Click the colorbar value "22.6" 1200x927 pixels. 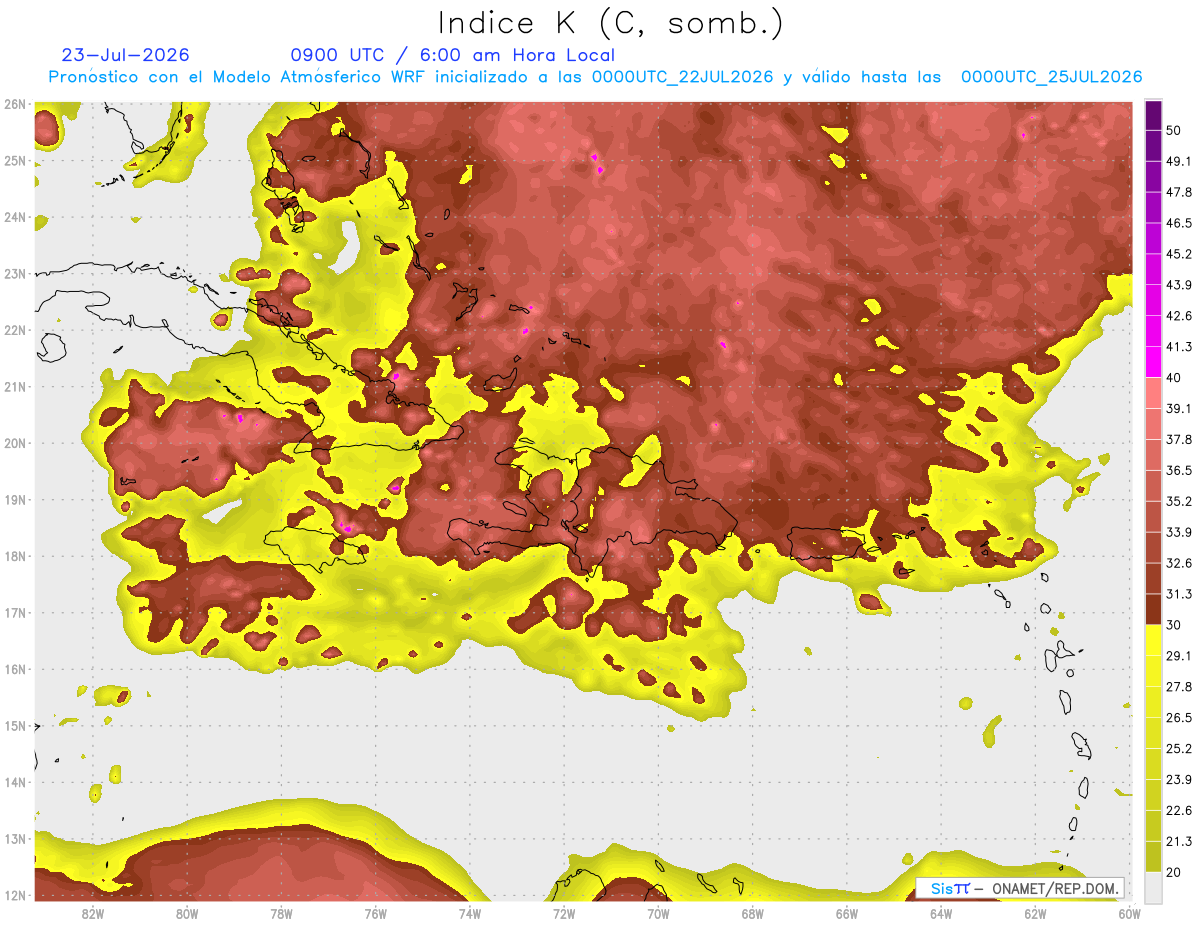(x=1179, y=810)
